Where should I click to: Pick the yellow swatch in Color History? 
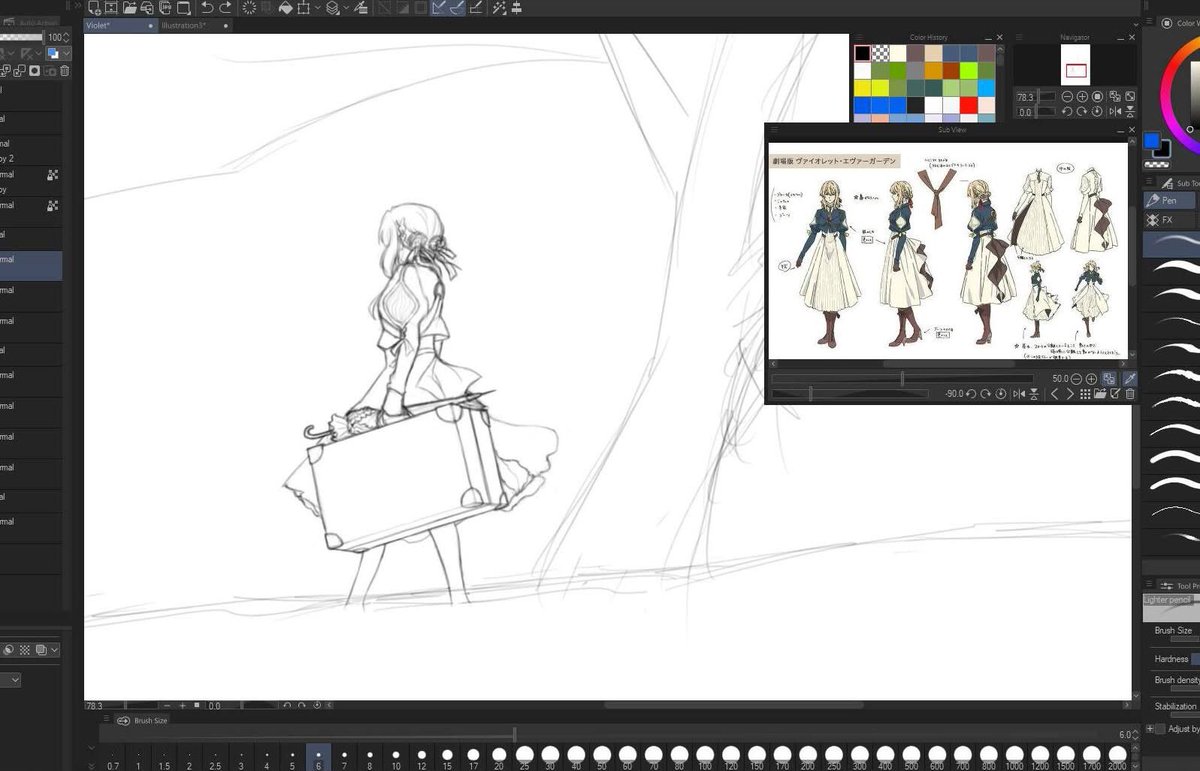[862, 88]
